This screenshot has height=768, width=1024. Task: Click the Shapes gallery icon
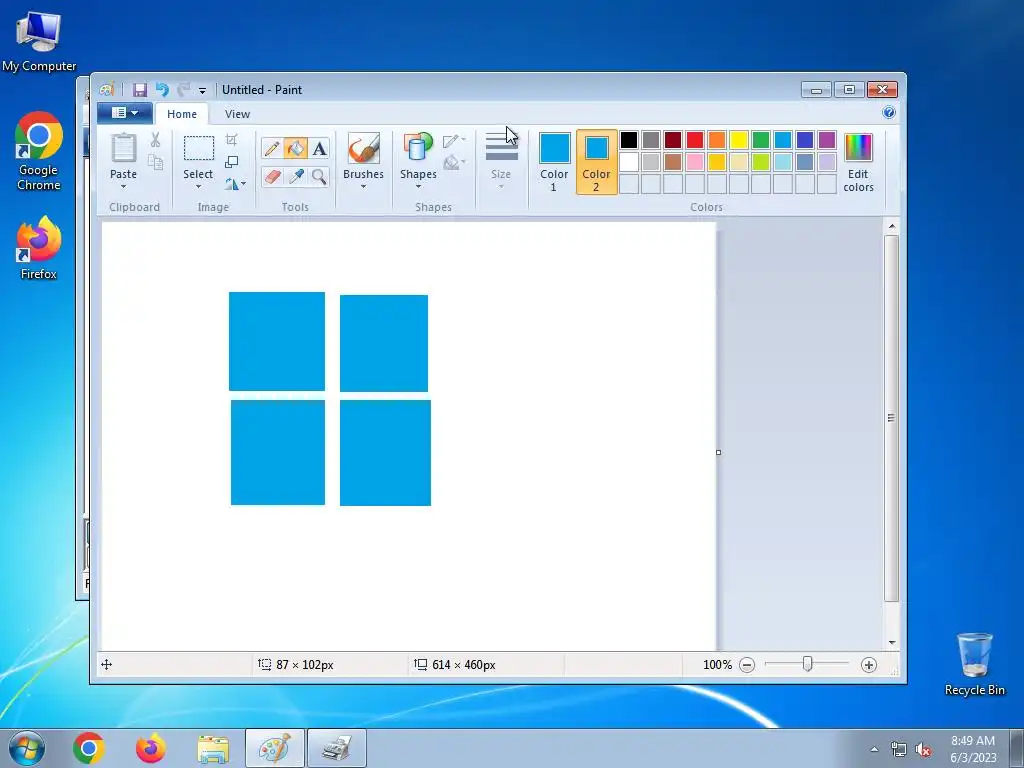[x=418, y=147]
